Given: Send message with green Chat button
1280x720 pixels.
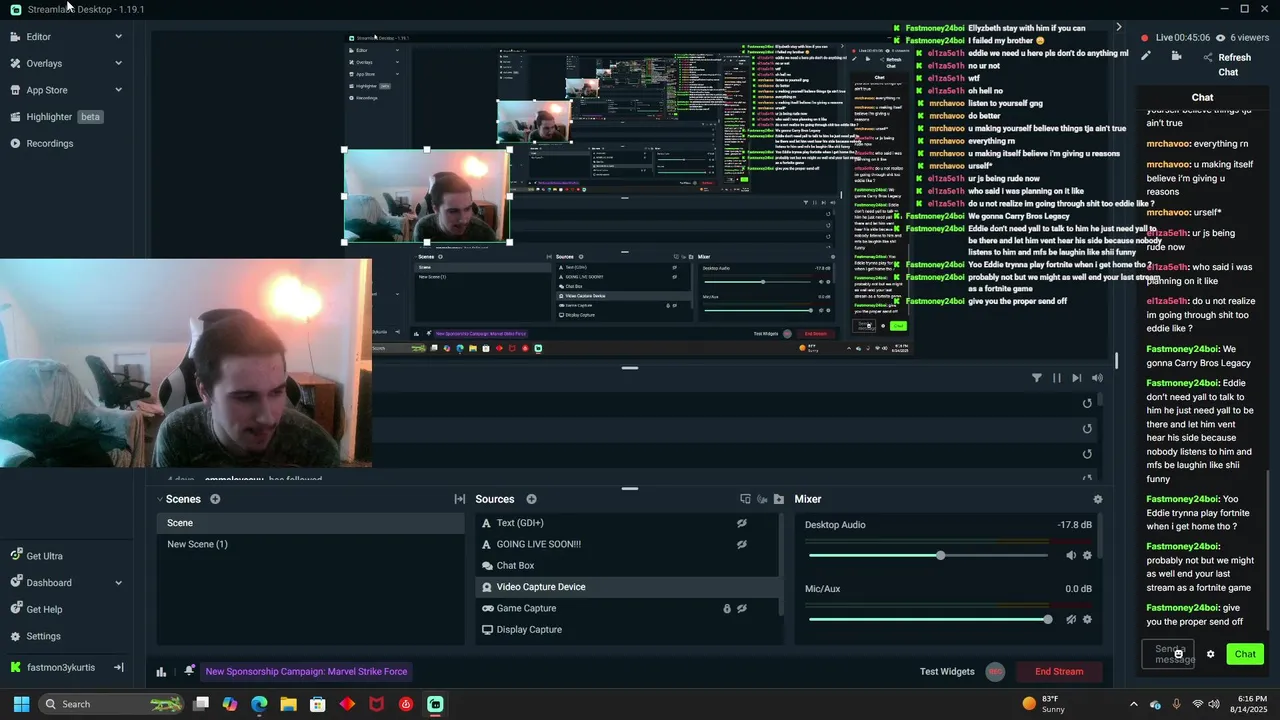Looking at the screenshot, I should coord(1245,654).
